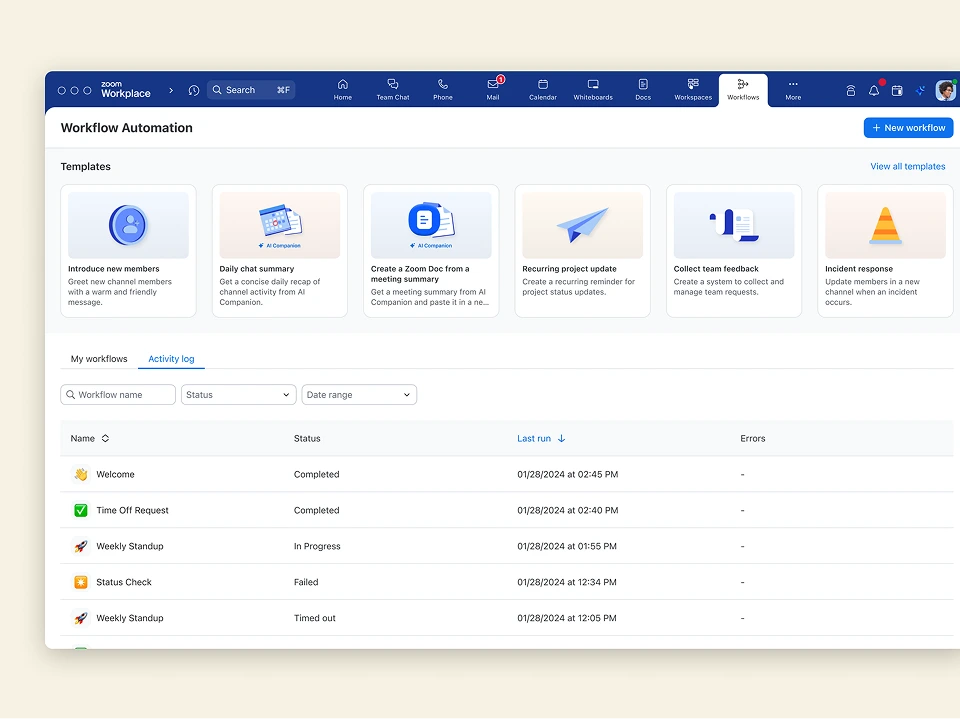
Task: Open Mail with unread badge
Action: click(493, 89)
